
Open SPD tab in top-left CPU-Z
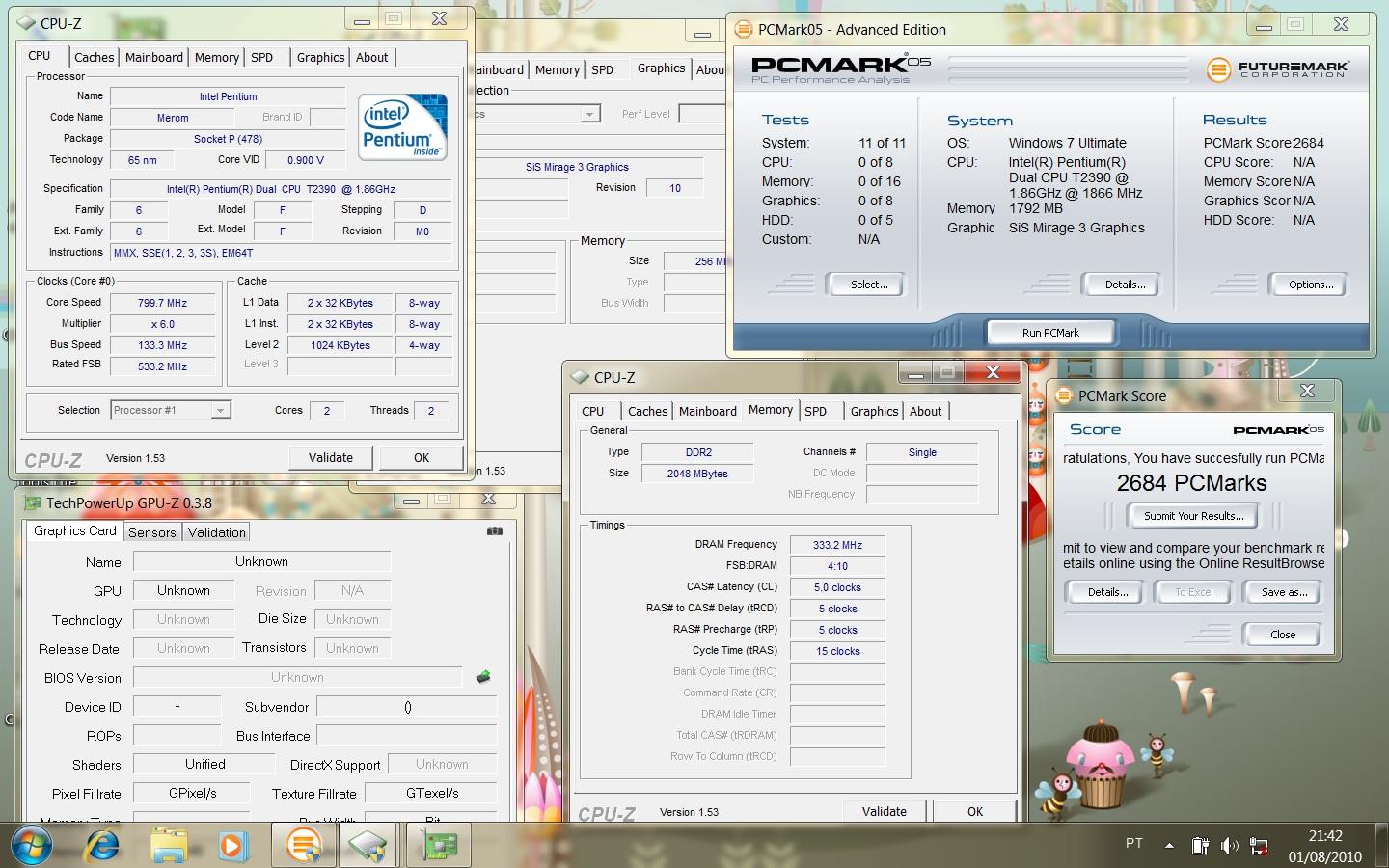262,57
